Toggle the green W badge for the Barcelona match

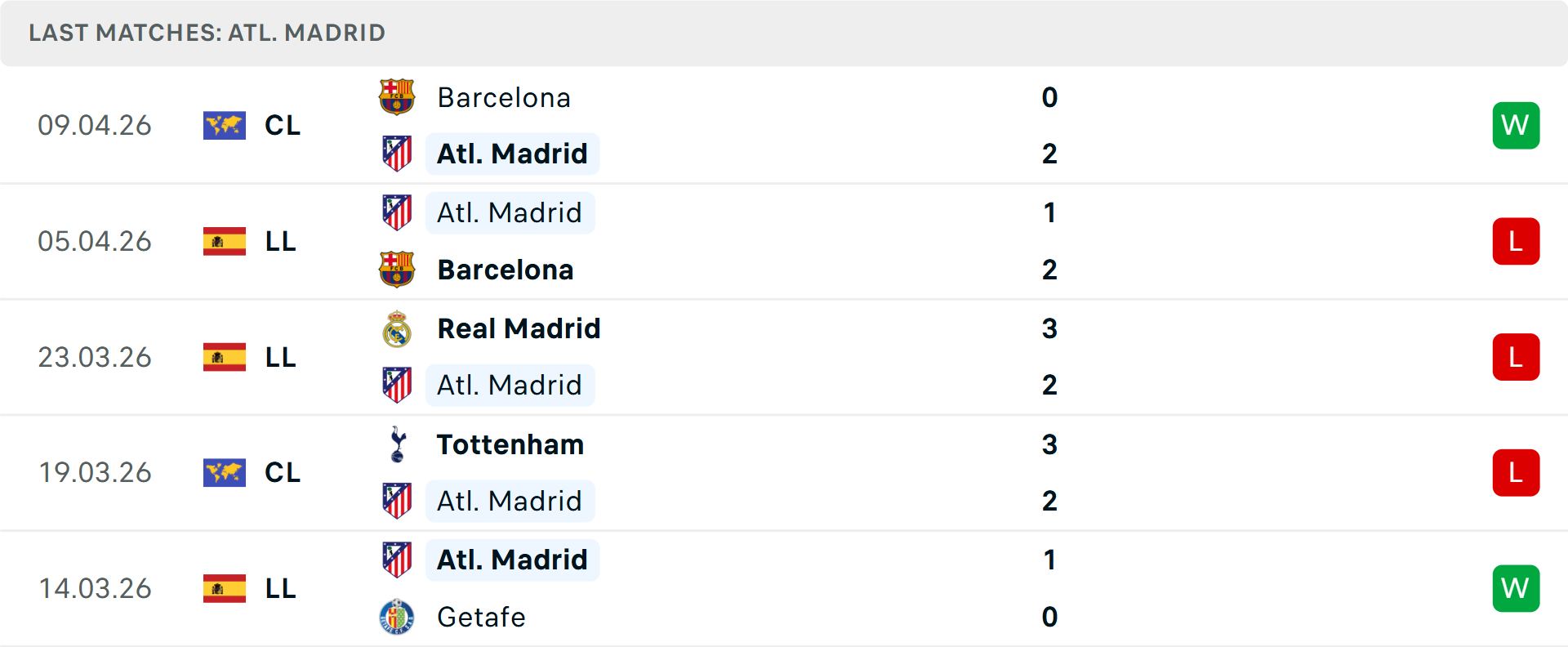[x=1516, y=125]
